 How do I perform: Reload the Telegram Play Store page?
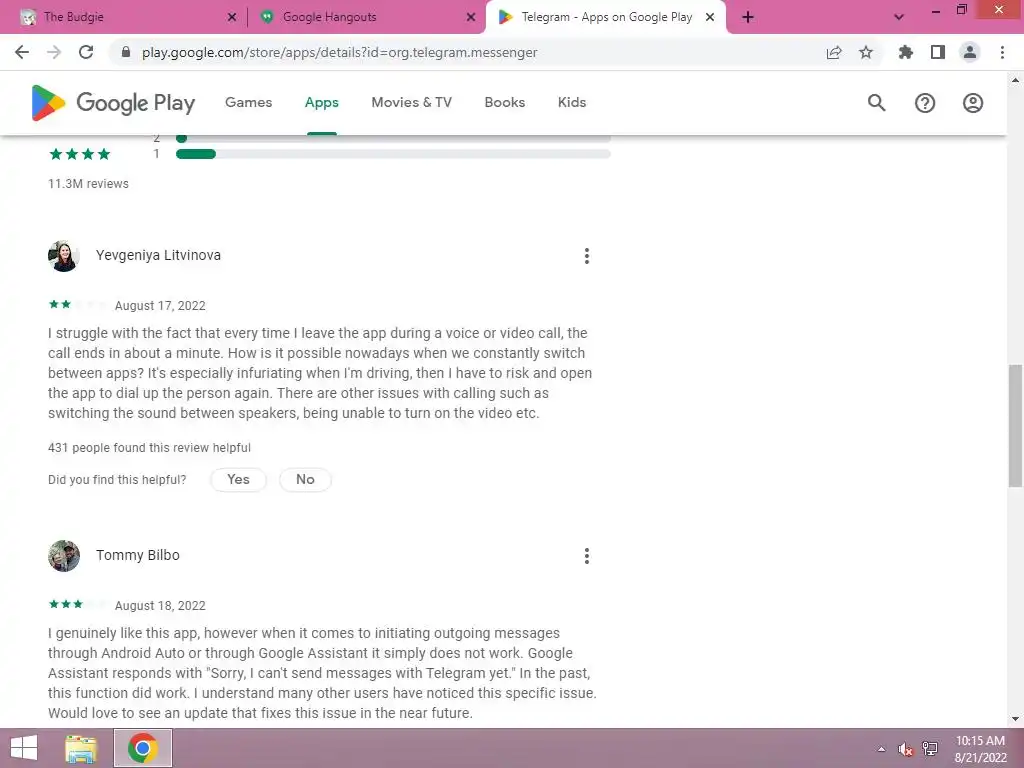pyautogui.click(x=86, y=52)
